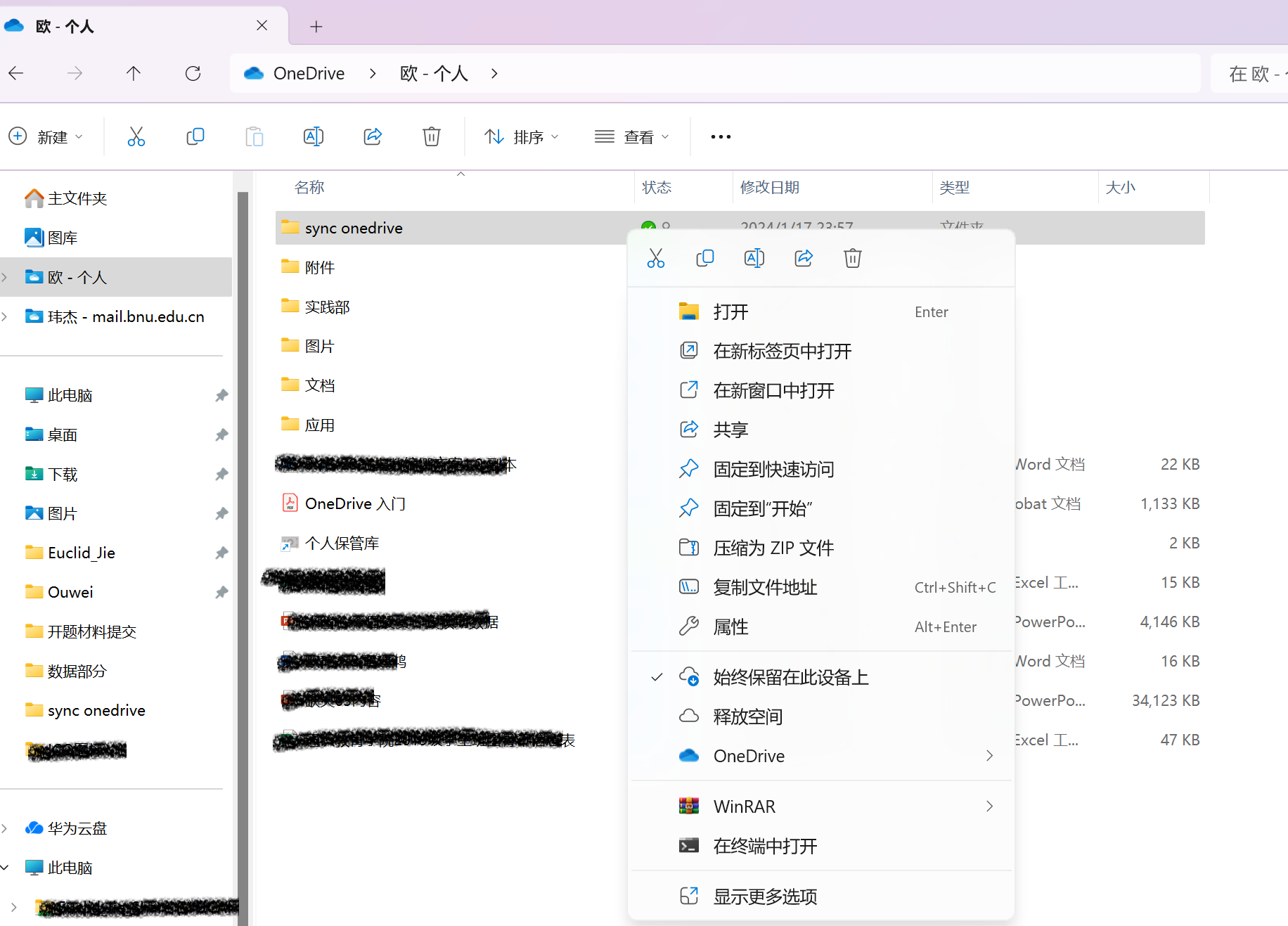
Task: Cut via the context menu scissors icon
Action: tap(655, 258)
